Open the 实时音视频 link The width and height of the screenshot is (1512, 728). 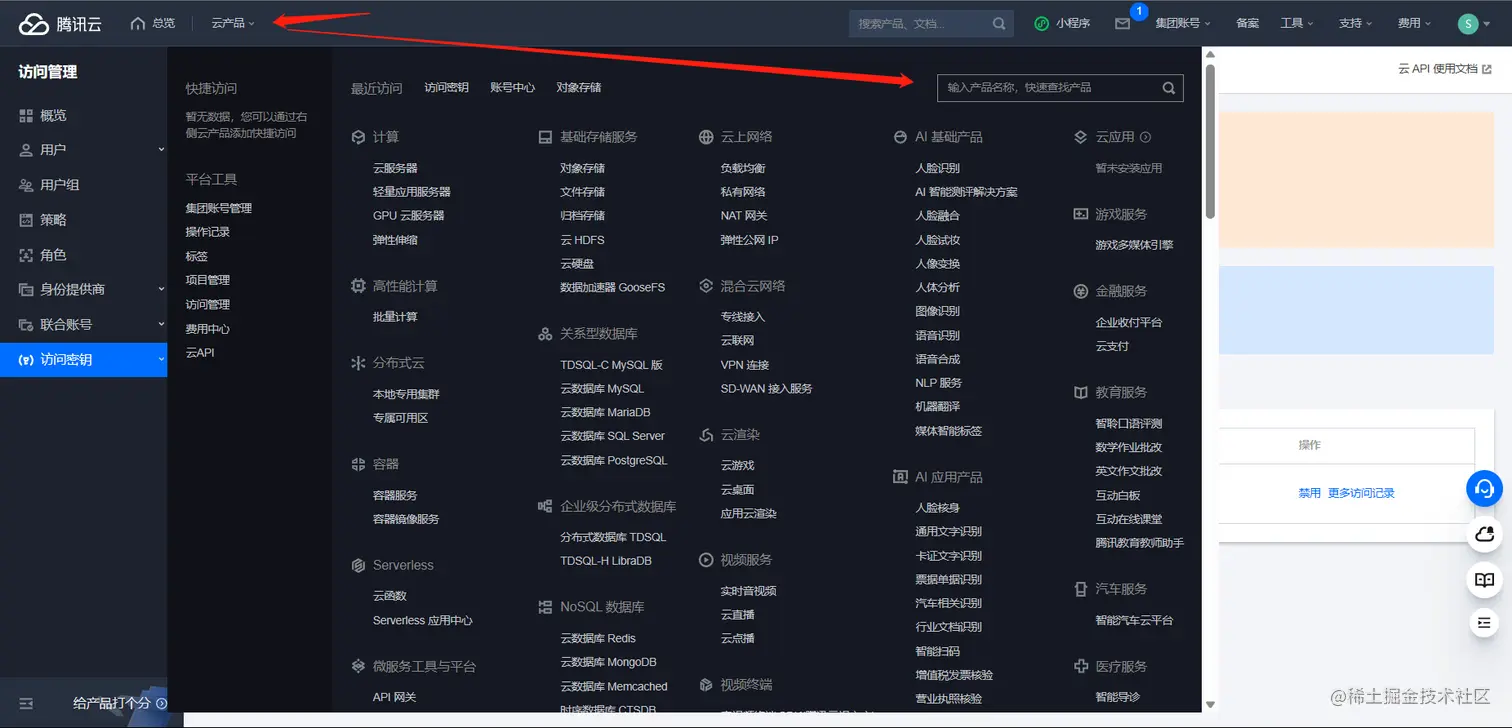748,592
